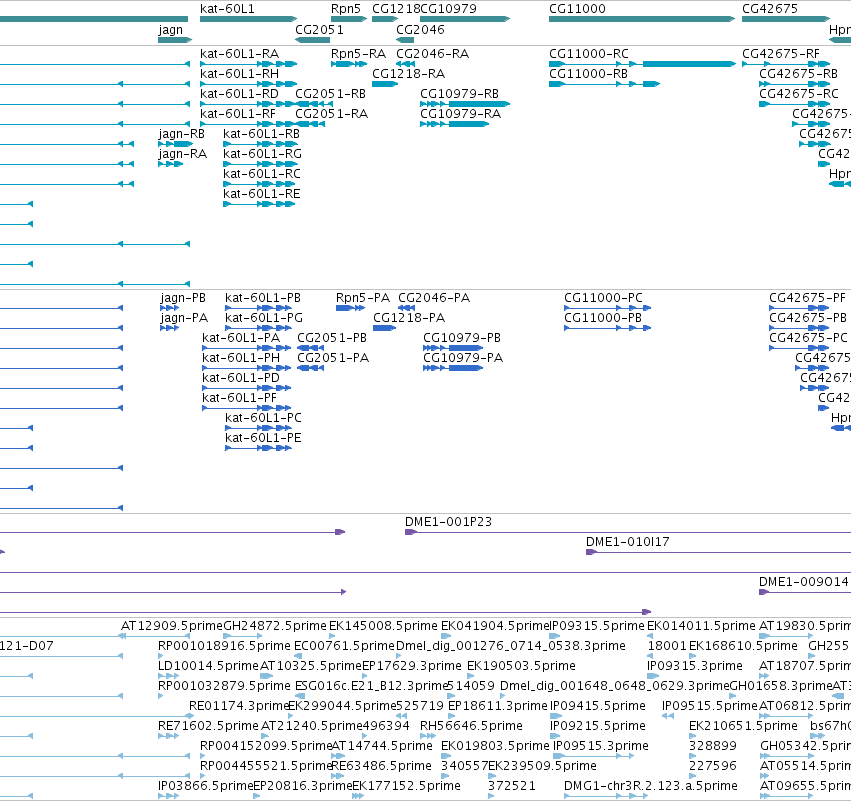The image size is (851, 801).
Task: Click EST number 372521 label
Action: point(512,786)
